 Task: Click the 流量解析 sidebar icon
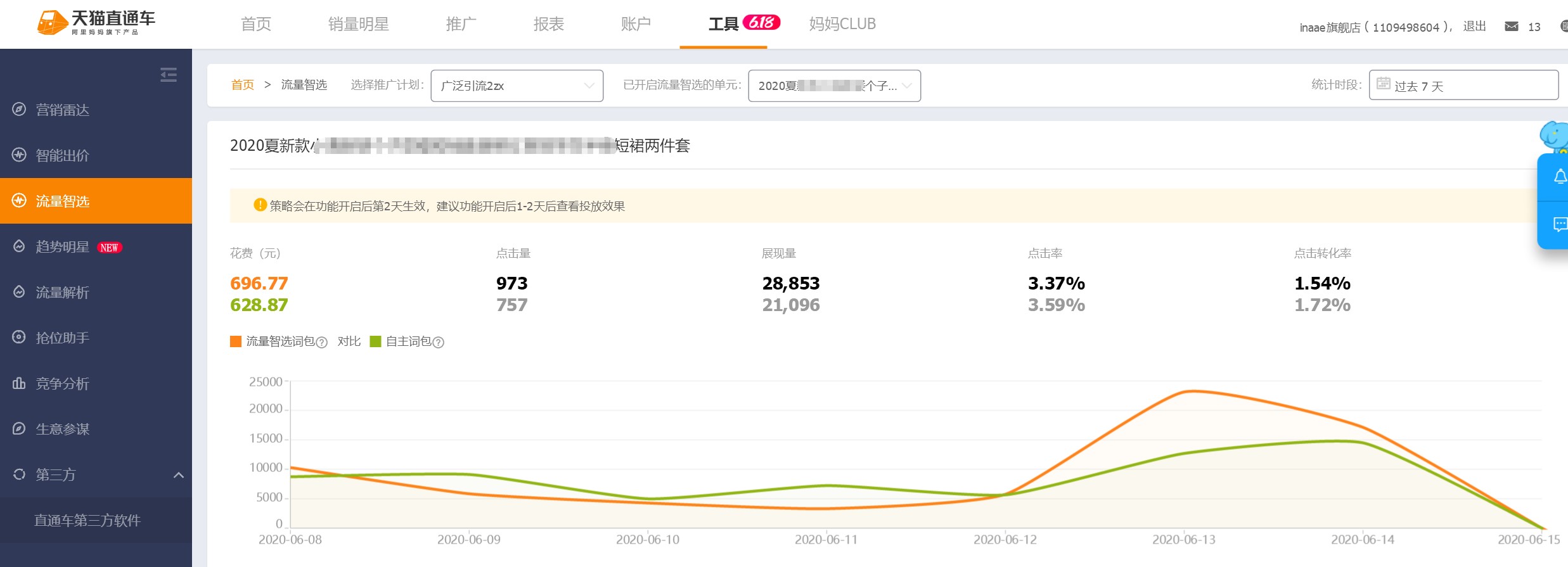pos(19,291)
